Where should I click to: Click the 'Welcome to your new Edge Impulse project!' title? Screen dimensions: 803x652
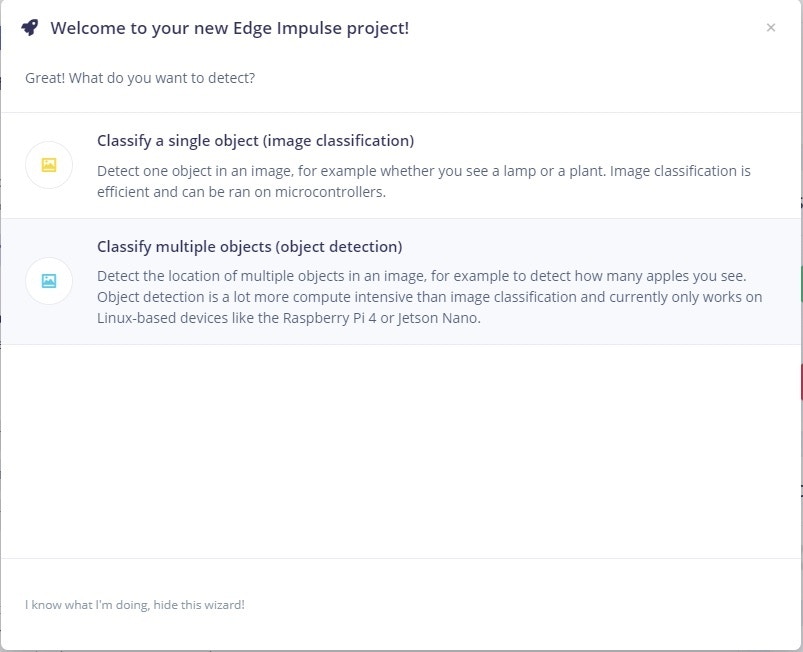(x=229, y=28)
